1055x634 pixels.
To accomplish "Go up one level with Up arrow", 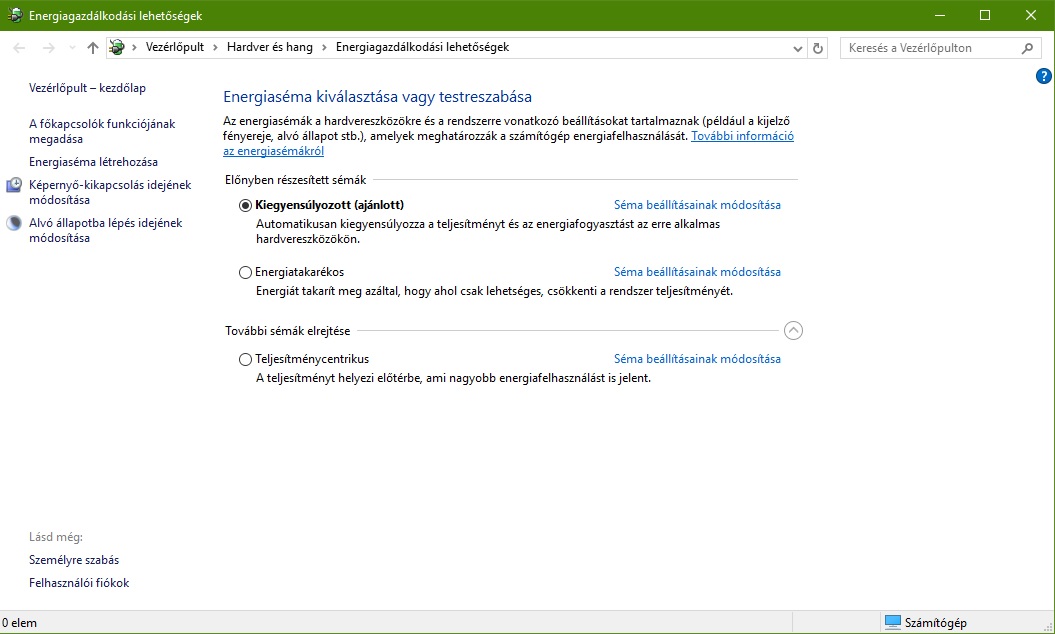I will pyautogui.click(x=93, y=48).
